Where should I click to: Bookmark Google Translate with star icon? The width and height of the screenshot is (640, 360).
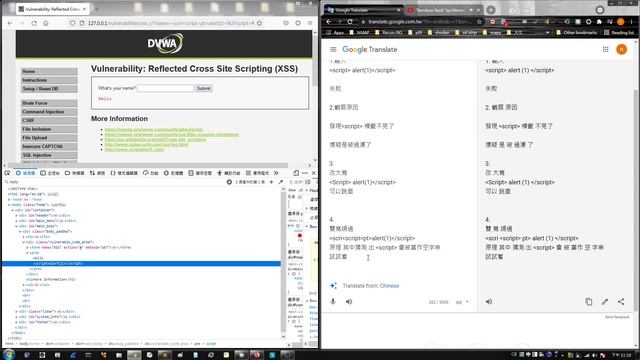point(479,21)
